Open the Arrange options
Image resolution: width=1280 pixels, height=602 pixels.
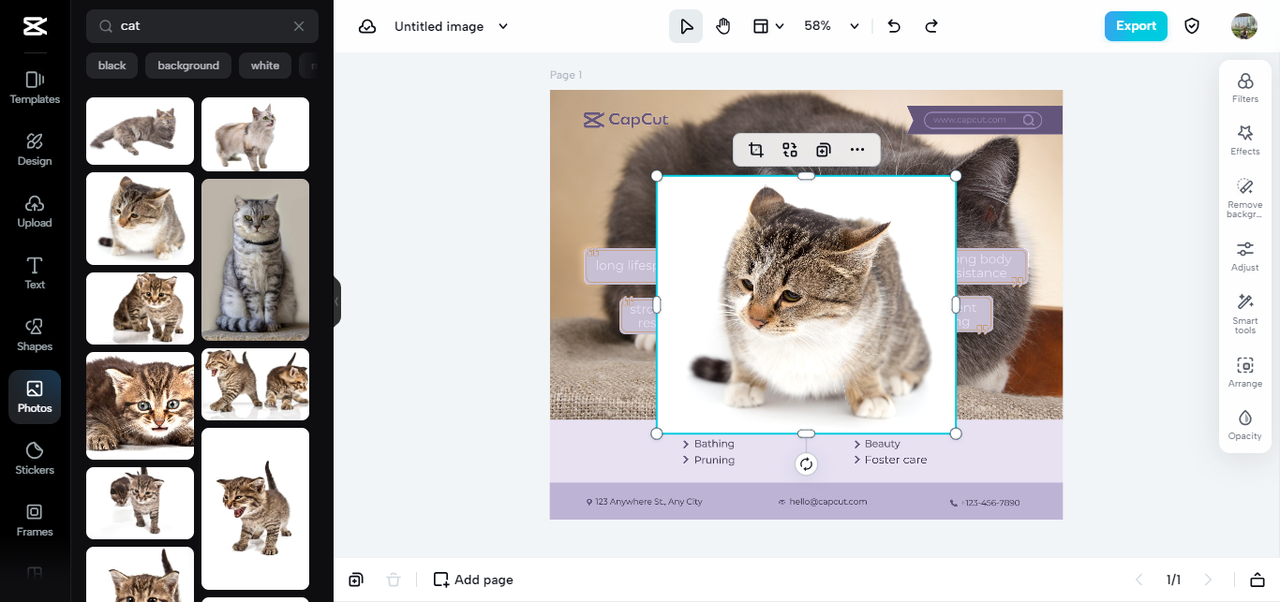click(1245, 372)
